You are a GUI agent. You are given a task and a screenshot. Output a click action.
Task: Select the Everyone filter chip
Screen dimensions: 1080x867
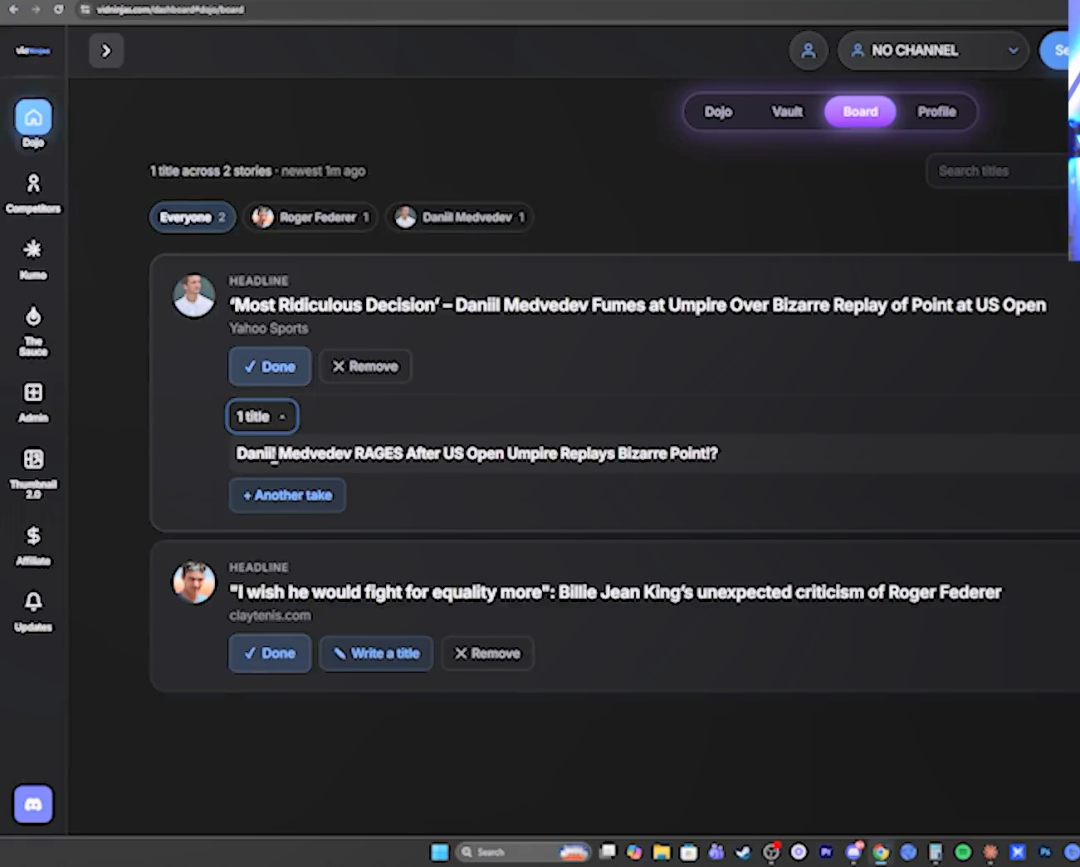(192, 218)
